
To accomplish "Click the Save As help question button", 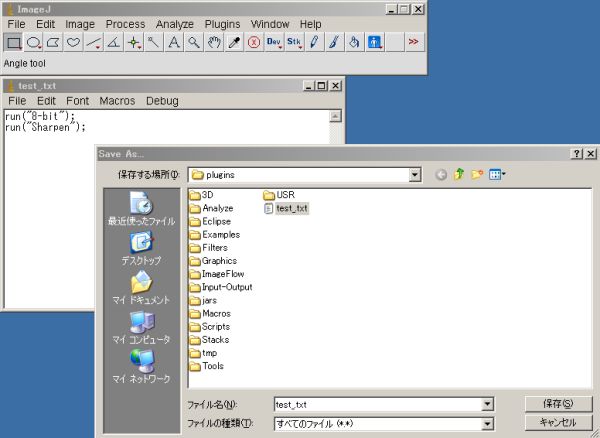I will (576, 154).
